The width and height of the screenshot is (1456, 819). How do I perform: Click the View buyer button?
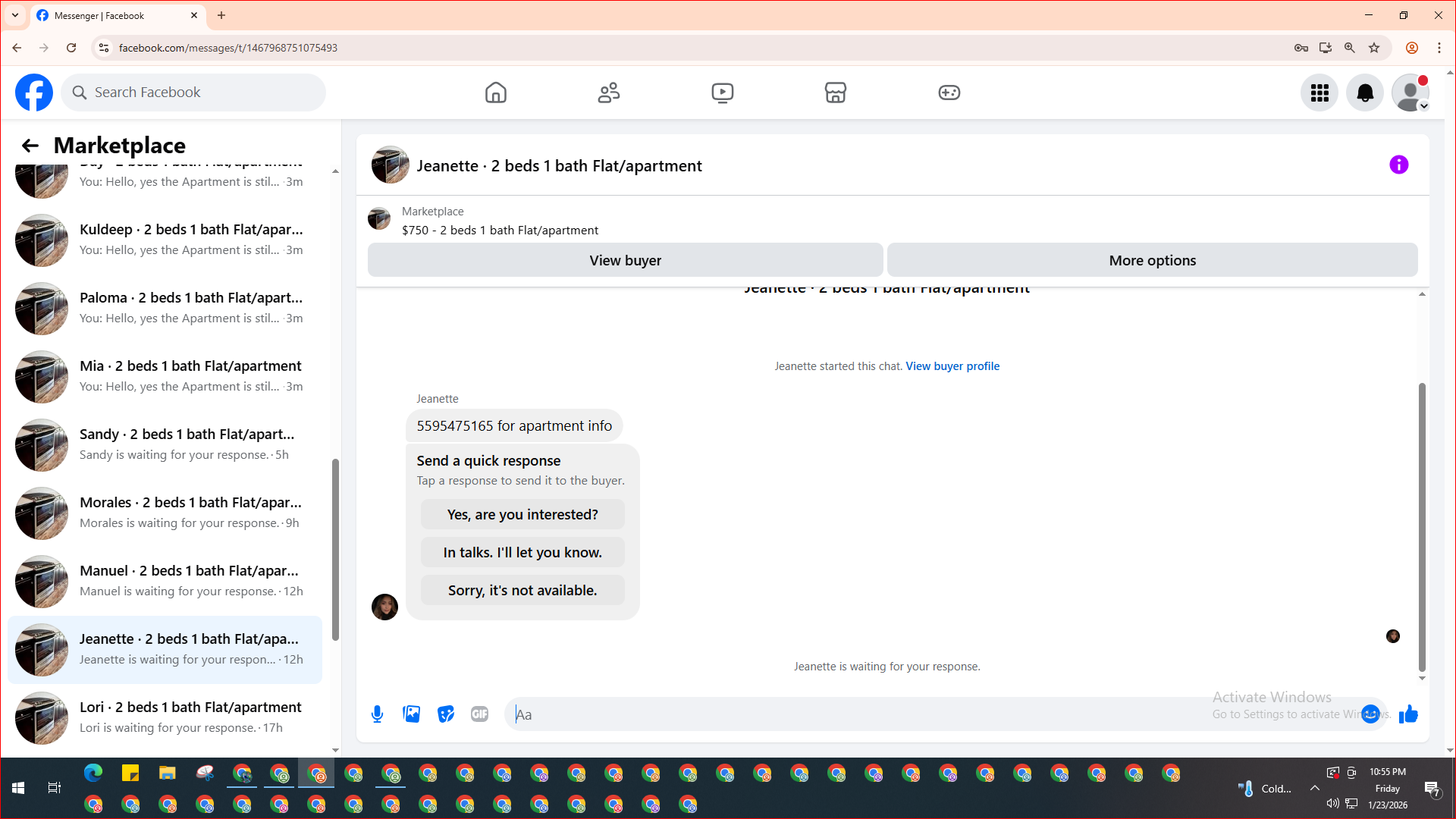click(x=625, y=260)
